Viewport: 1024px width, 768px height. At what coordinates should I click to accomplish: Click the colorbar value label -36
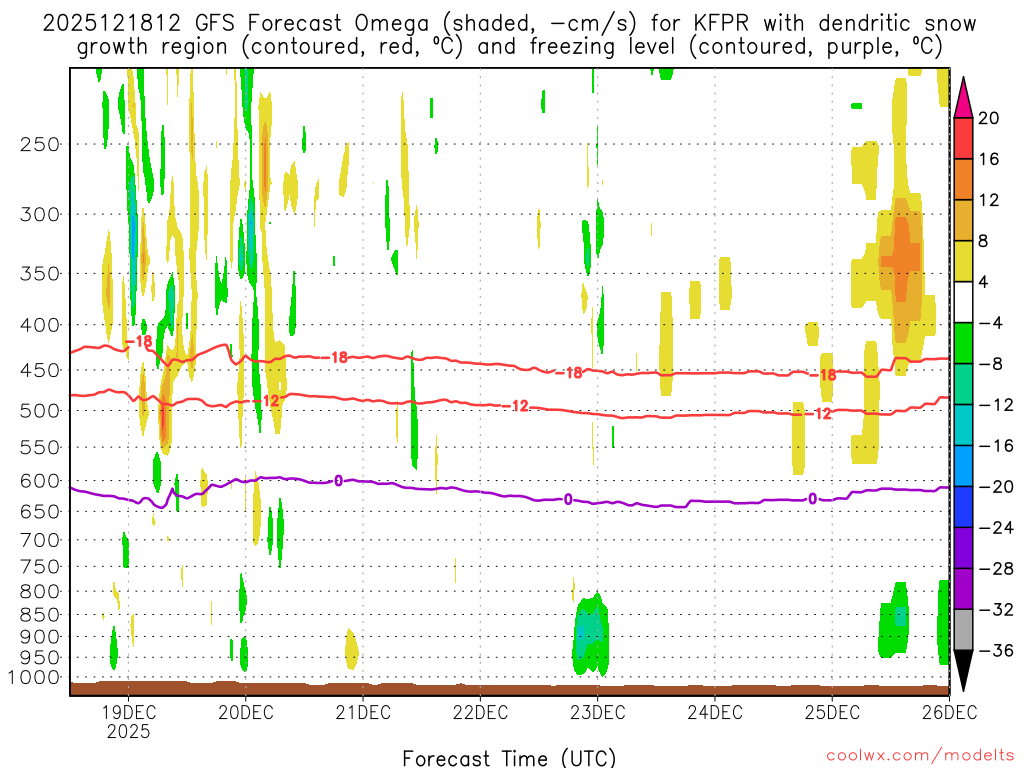pyautogui.click(x=997, y=650)
